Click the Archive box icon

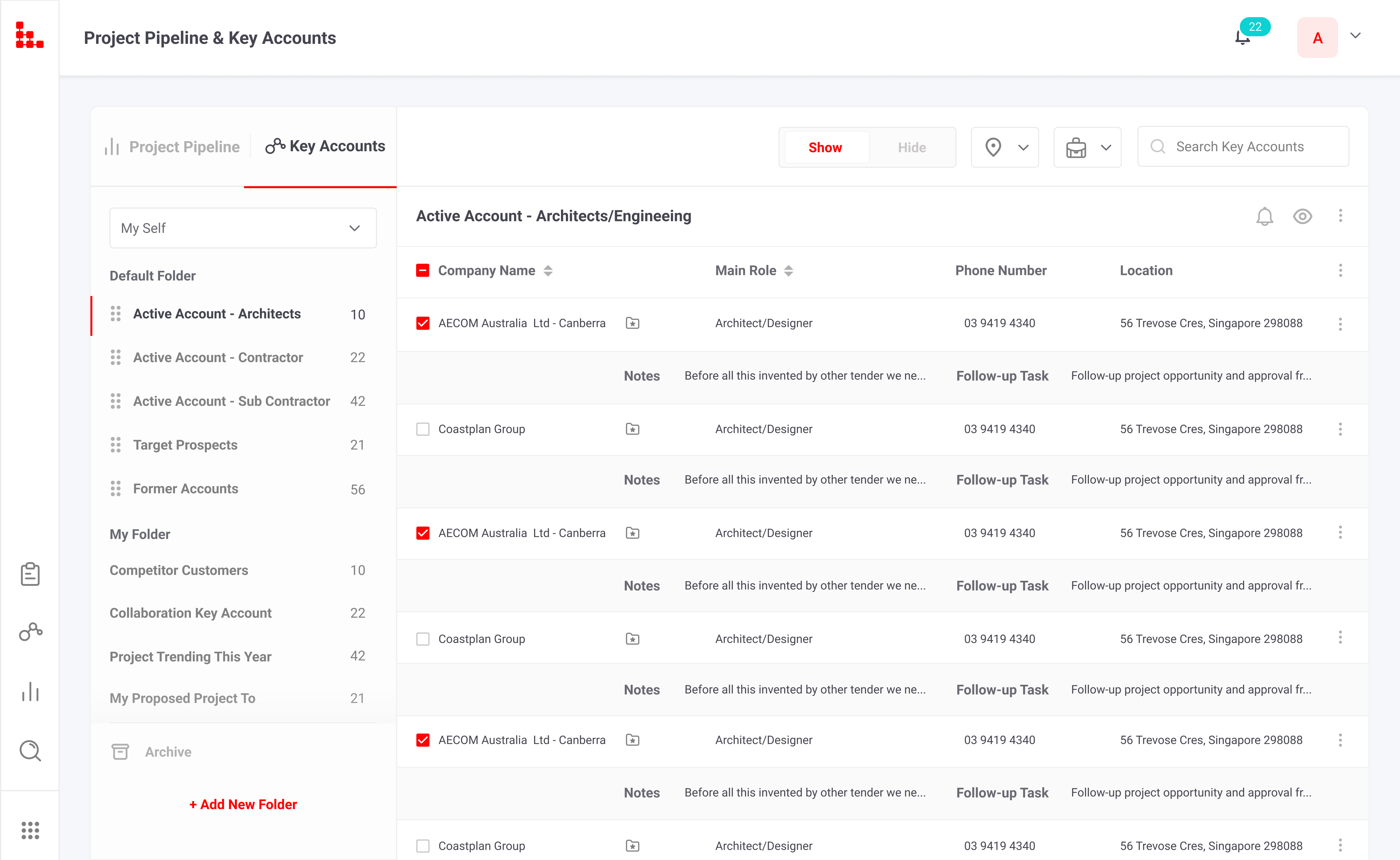[x=120, y=752]
